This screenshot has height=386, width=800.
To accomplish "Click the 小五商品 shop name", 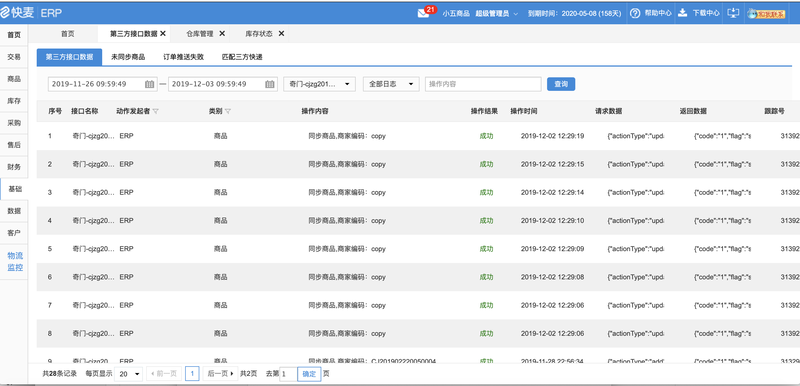I will (x=456, y=14).
